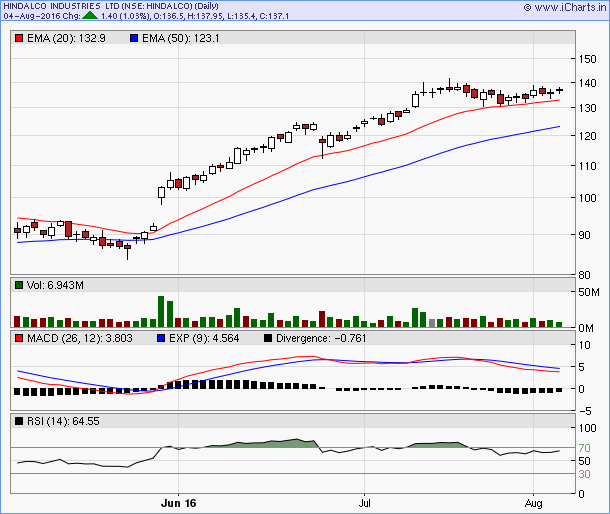
Task: Click the 80 price axis label
Action: (x=584, y=275)
